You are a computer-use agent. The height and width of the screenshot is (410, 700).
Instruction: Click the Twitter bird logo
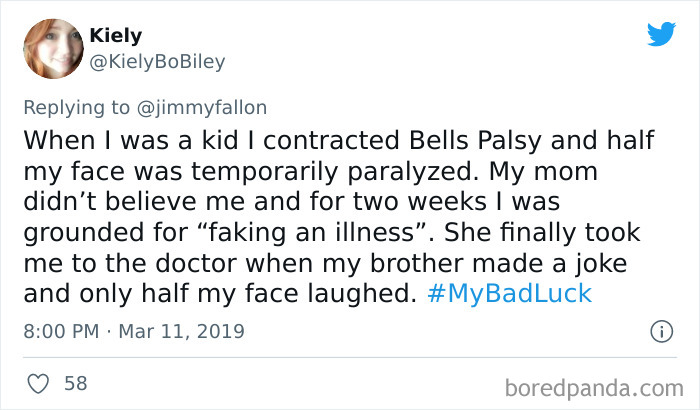tap(661, 34)
